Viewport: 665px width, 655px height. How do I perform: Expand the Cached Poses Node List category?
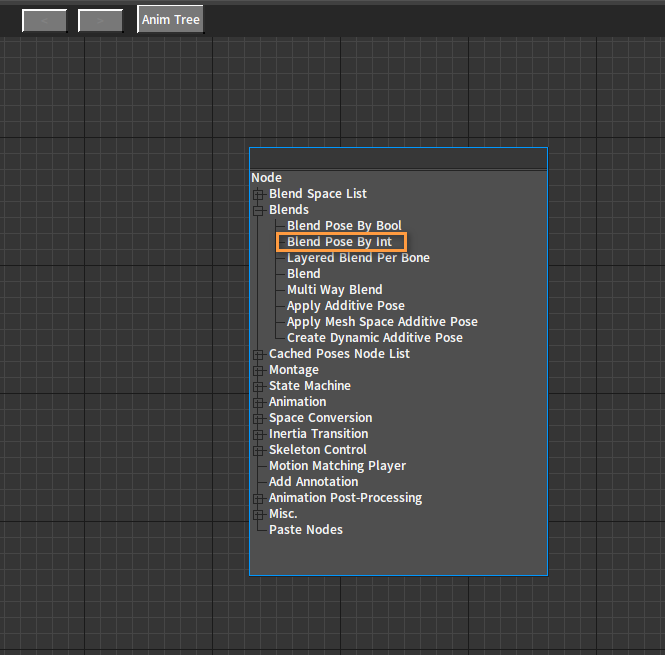[258, 354]
